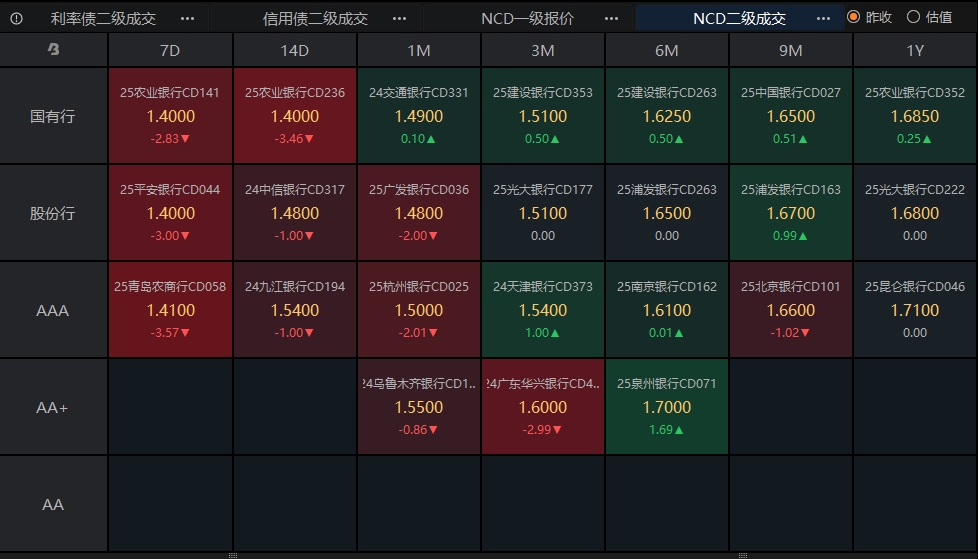Screen dimensions: 978x559
Task: Open the 25浦发银行CD163 cell
Action: [791, 213]
